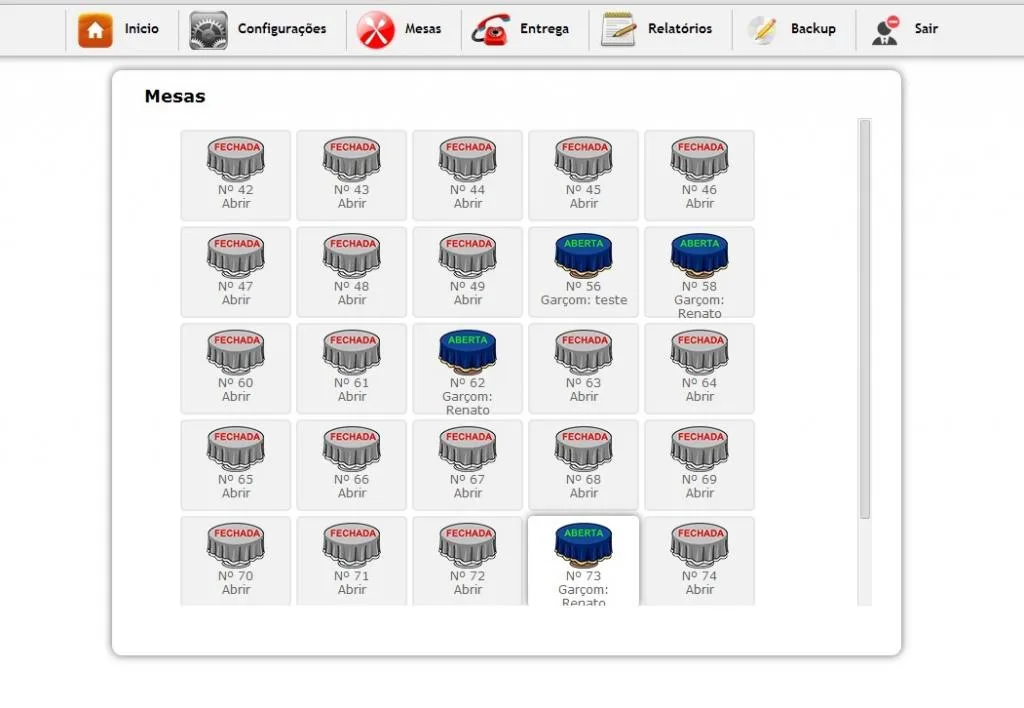
Task: Click the red Mesas fork-and-knife icon
Action: 376,30
